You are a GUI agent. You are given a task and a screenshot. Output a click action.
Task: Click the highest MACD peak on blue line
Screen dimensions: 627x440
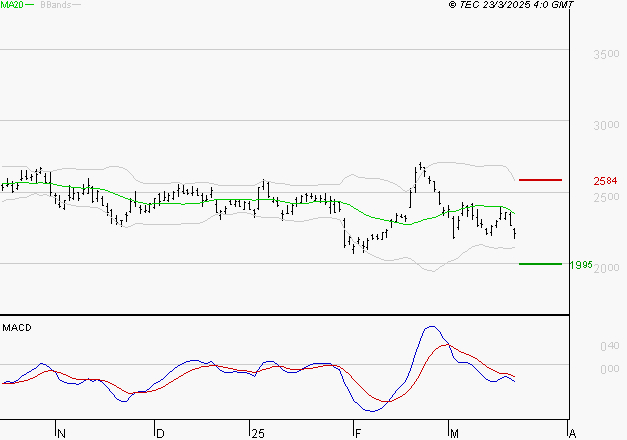[431, 327]
